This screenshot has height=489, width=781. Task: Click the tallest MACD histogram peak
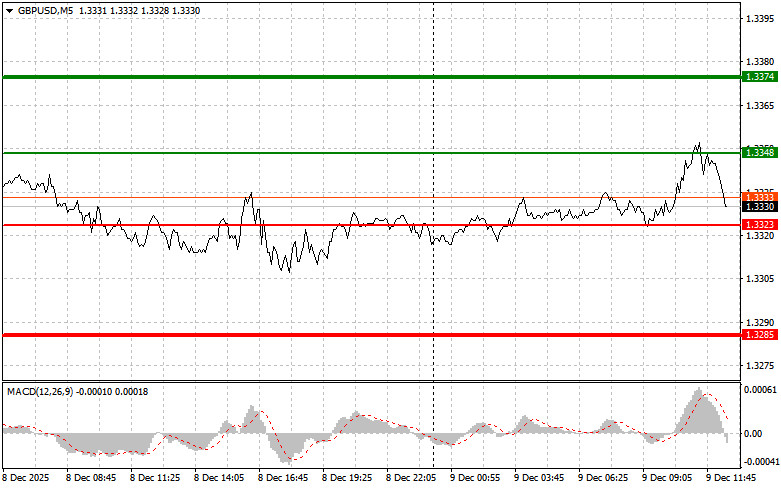point(699,410)
